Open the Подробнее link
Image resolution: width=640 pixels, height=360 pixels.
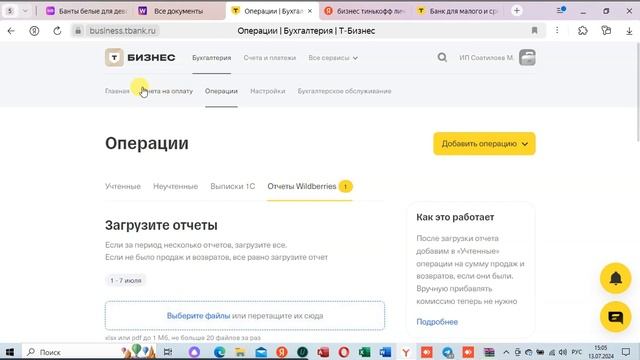[437, 322]
